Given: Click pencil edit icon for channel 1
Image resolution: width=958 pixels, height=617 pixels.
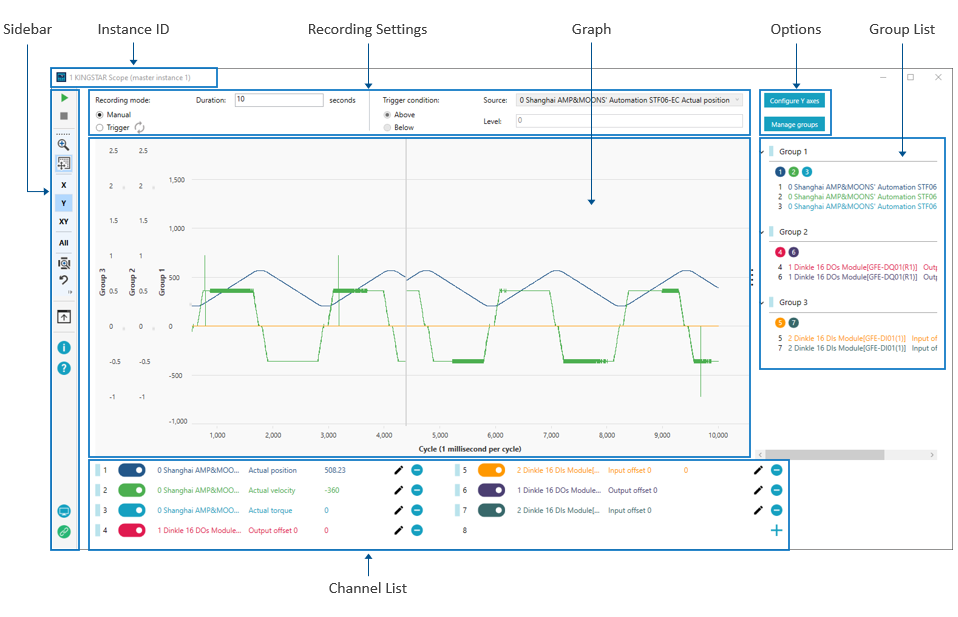Looking at the screenshot, I should (x=399, y=470).
